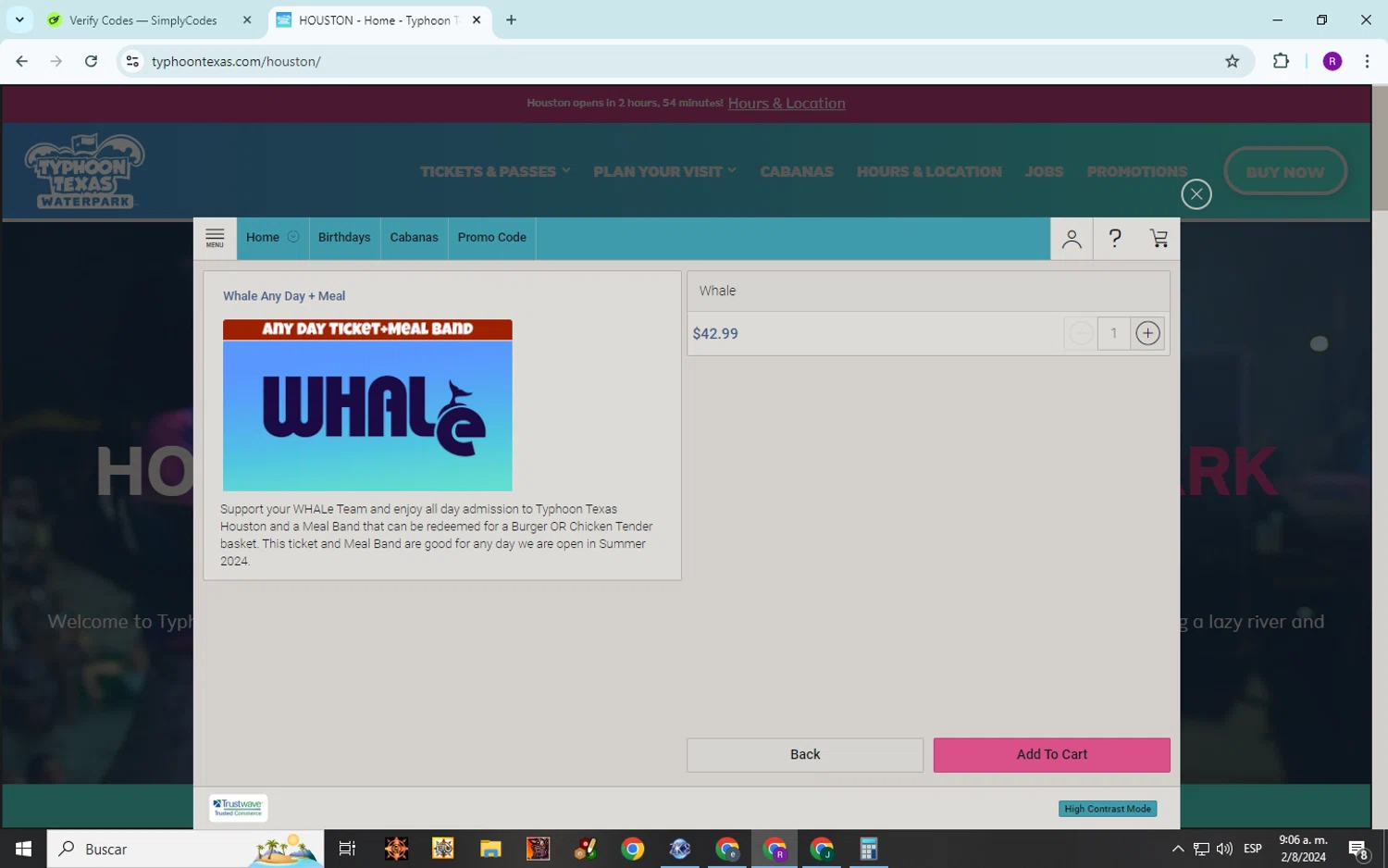Click the Back button
This screenshot has width=1388, height=868.
pyautogui.click(x=805, y=755)
